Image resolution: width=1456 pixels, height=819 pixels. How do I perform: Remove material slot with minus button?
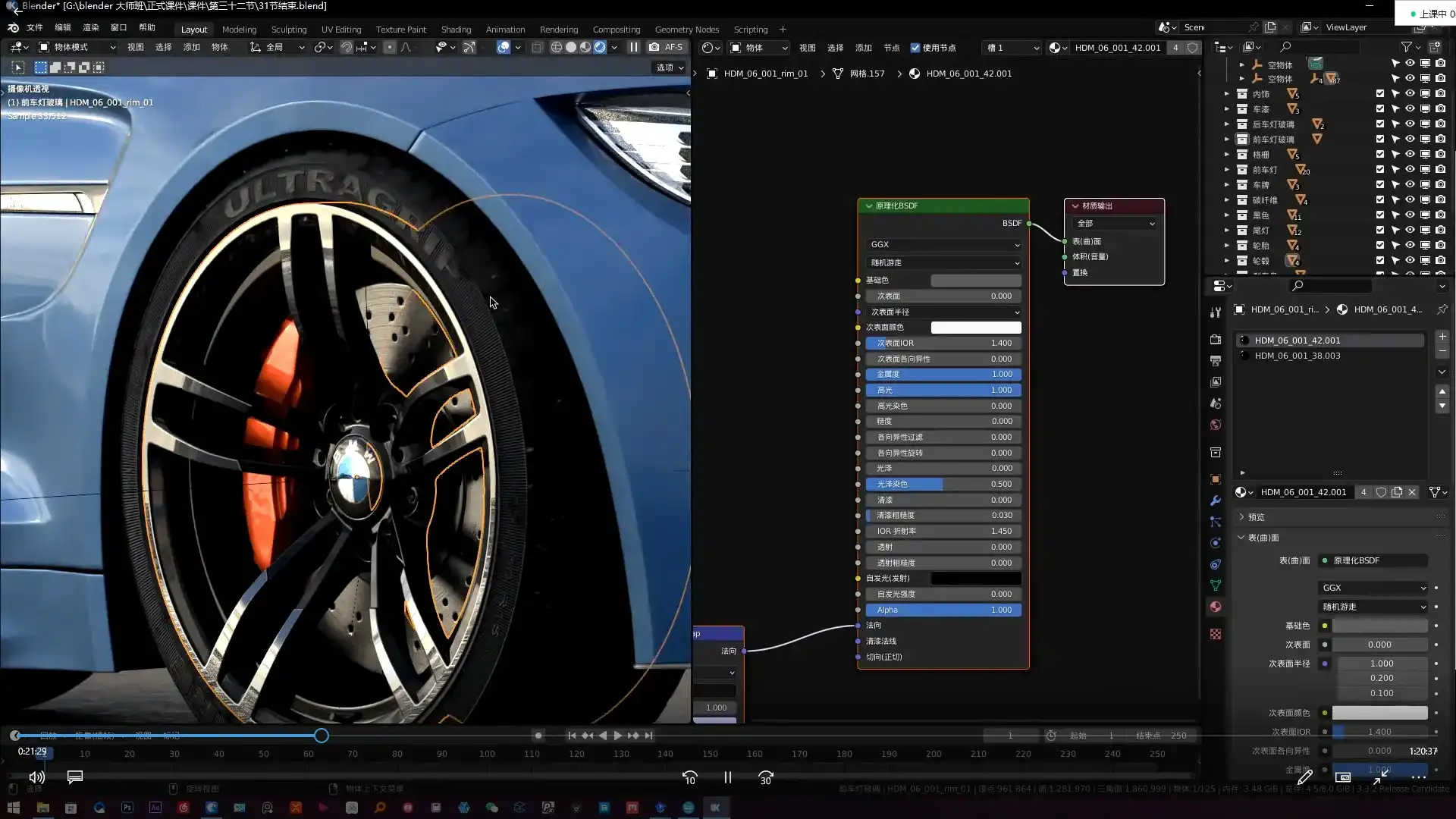click(x=1442, y=352)
